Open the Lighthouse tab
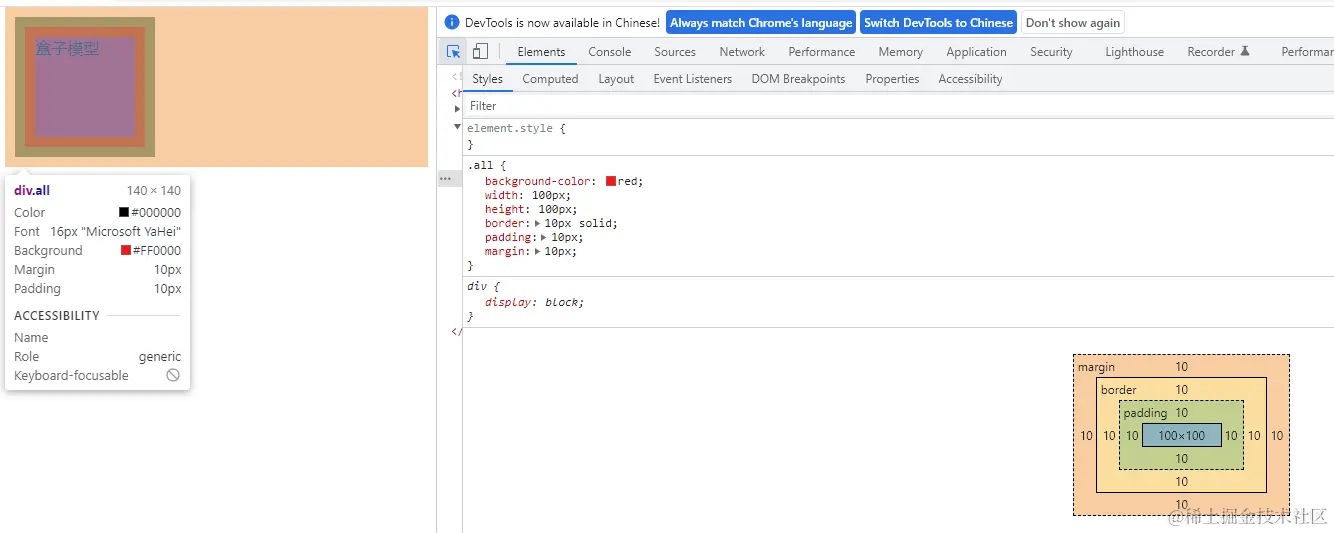The image size is (1334, 533). 1134,52
